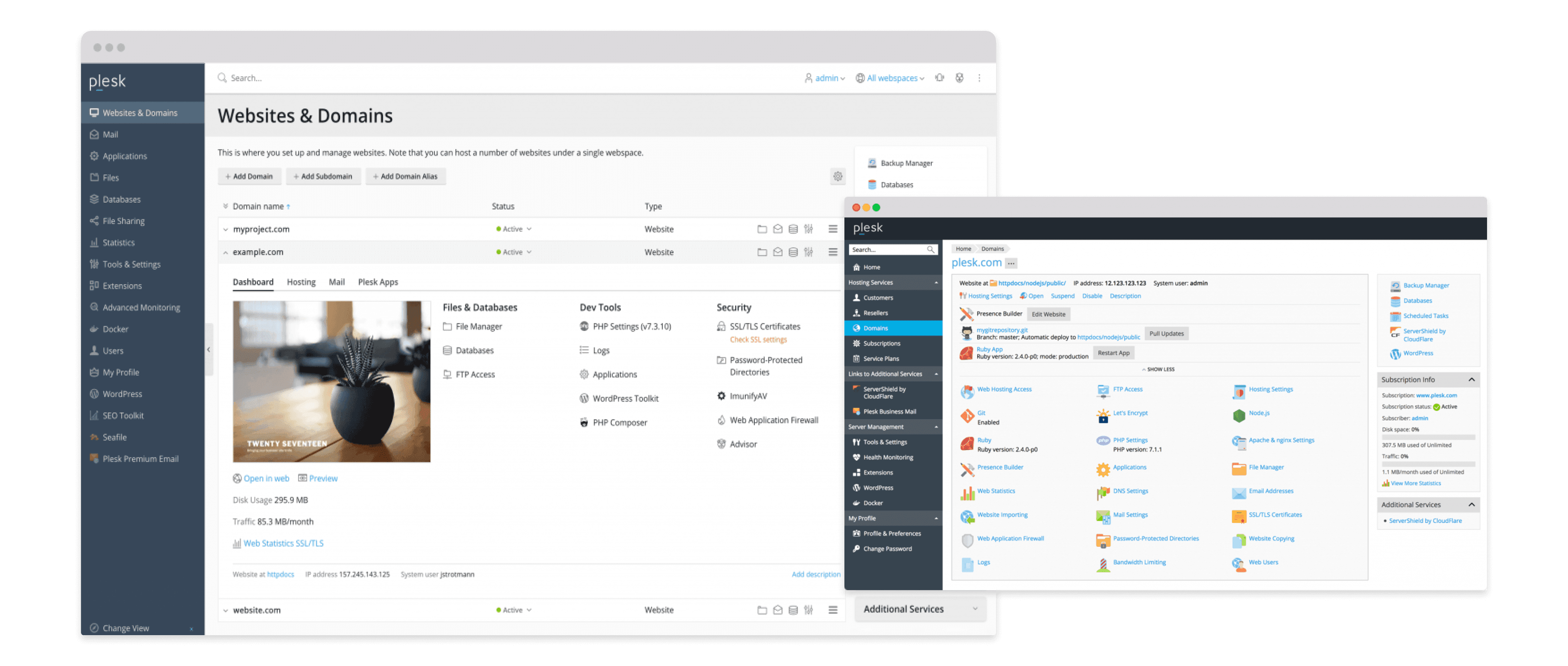The image size is (1568, 666).
Task: Open the file manager folder icon for myproject.com
Action: (x=761, y=230)
